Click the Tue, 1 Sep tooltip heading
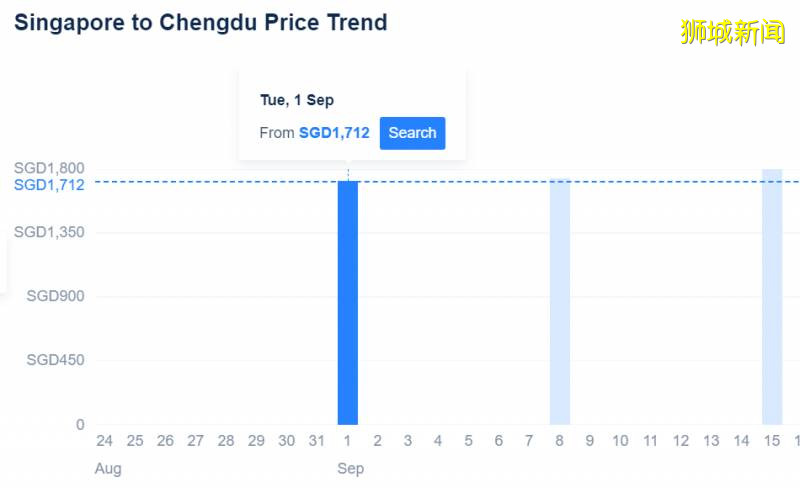 (x=296, y=100)
